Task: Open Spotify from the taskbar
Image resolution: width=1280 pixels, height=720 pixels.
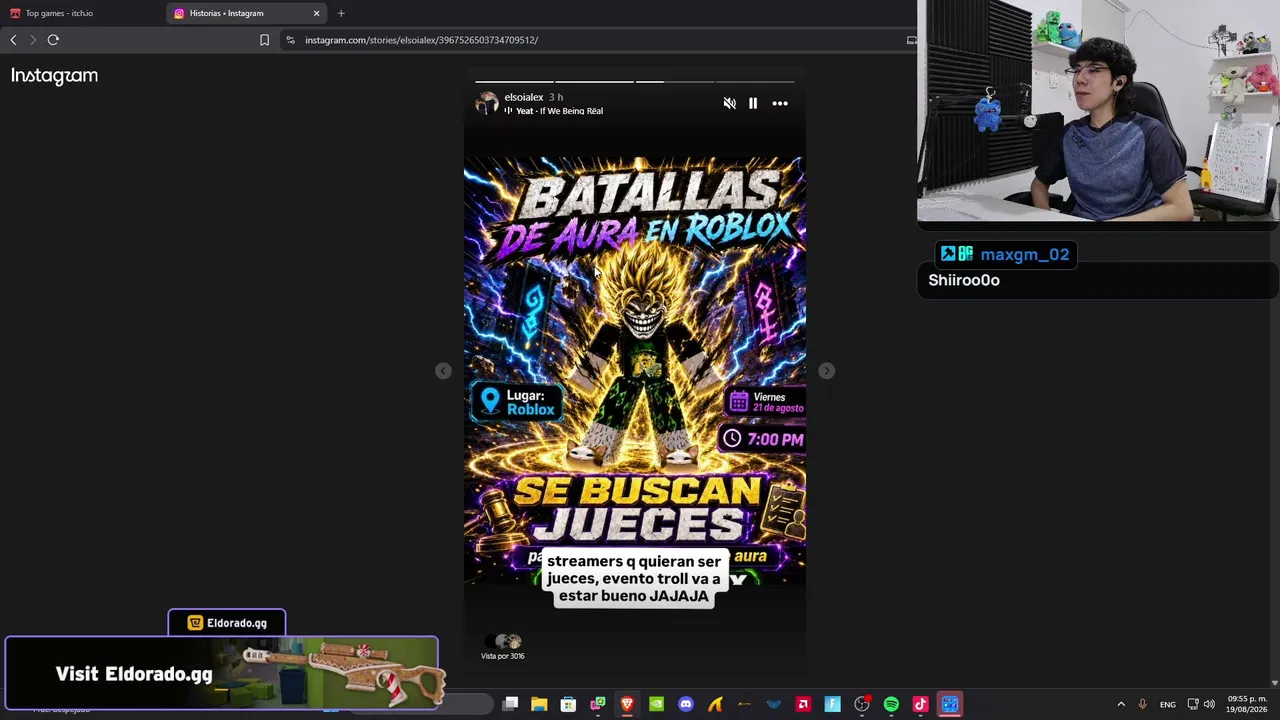Action: [x=891, y=704]
